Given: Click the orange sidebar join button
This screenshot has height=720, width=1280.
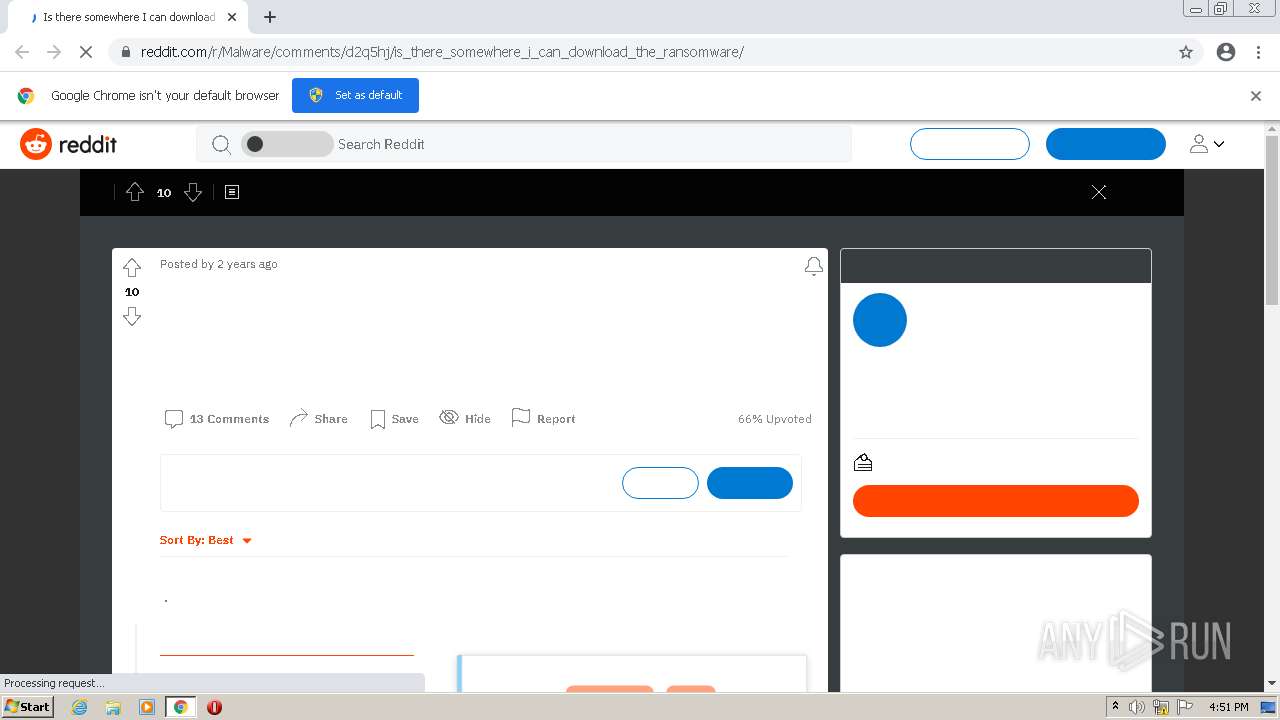Looking at the screenshot, I should click(996, 501).
